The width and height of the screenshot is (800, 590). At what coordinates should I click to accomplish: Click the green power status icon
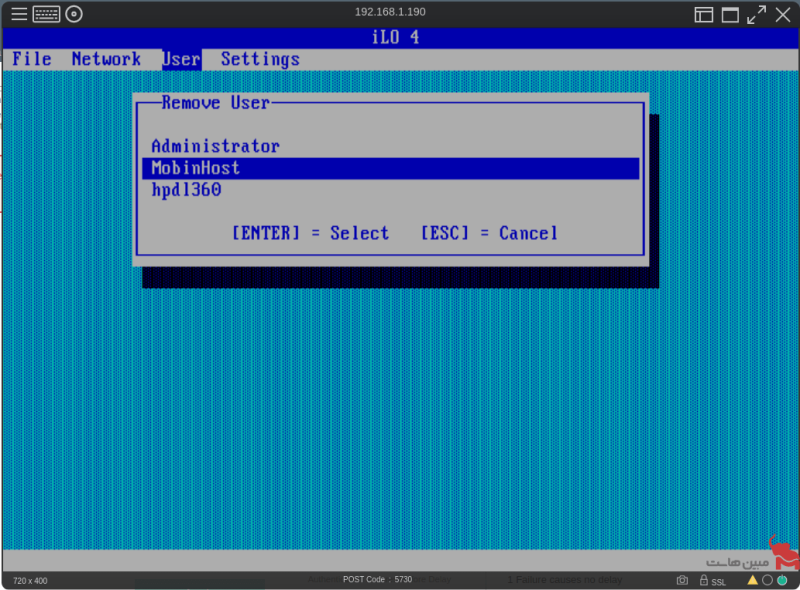tap(782, 580)
